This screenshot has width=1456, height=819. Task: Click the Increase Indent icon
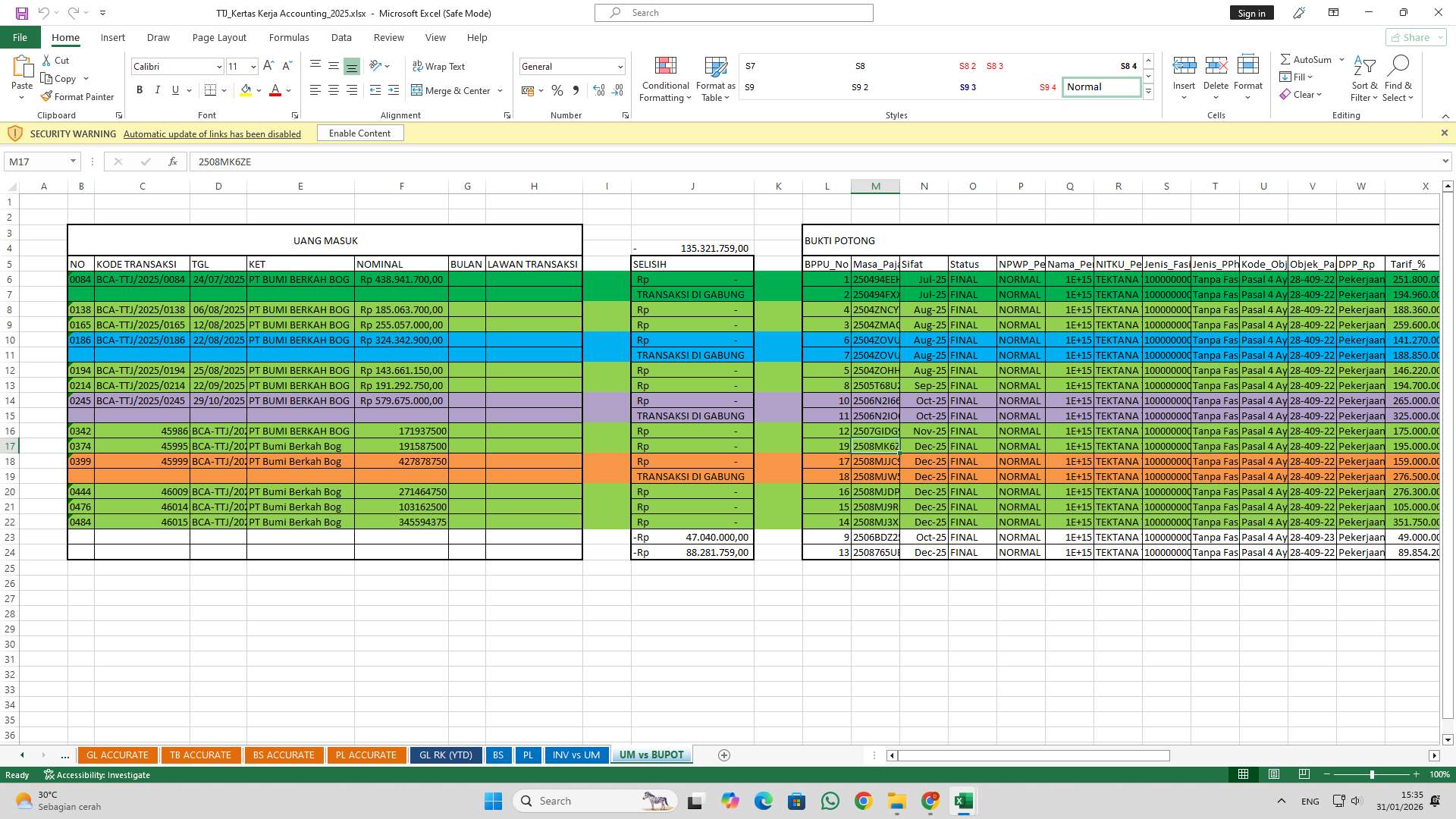[x=393, y=90]
